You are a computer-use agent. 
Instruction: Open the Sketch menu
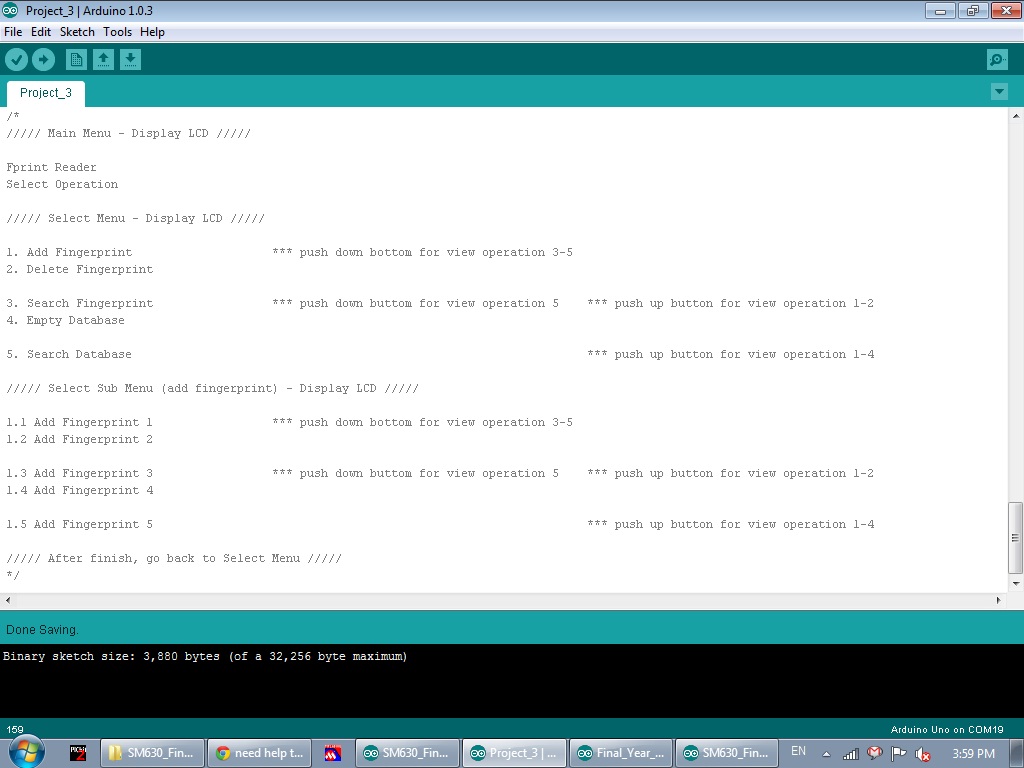pyautogui.click(x=77, y=32)
